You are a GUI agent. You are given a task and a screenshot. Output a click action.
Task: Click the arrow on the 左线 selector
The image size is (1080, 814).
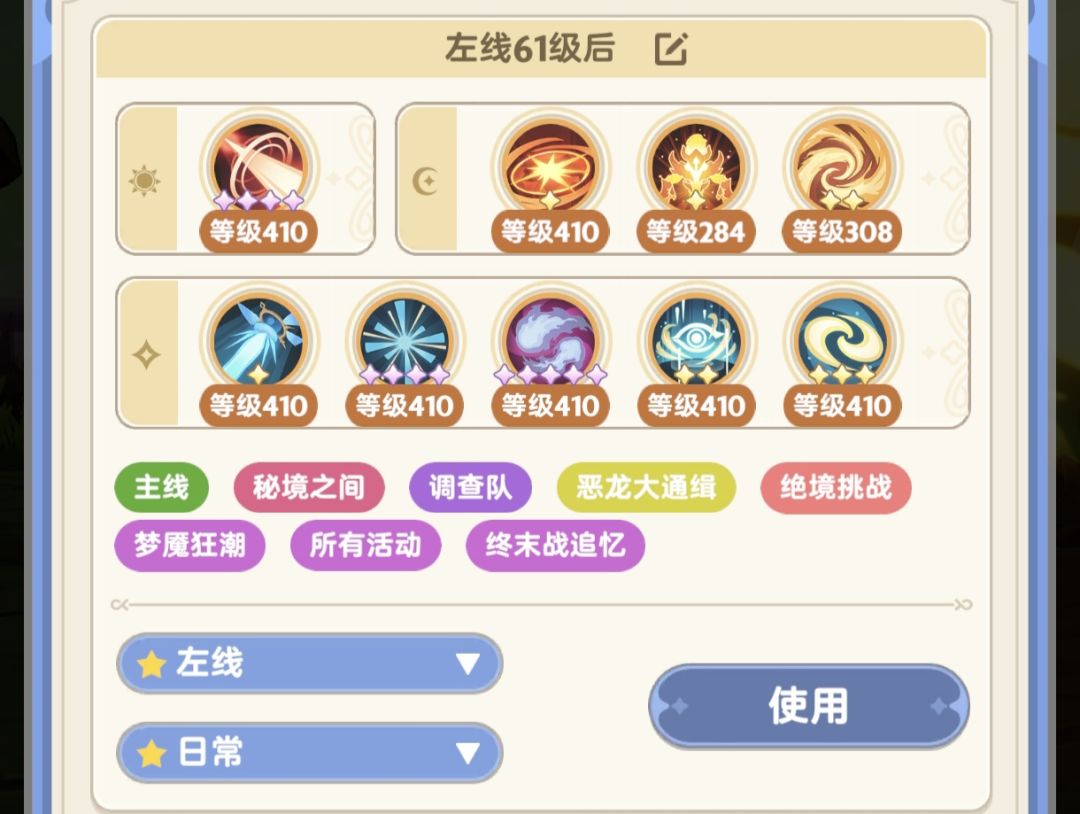tap(468, 664)
